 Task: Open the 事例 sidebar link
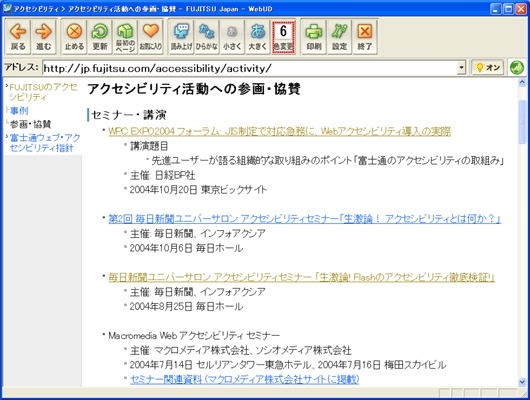(x=19, y=111)
